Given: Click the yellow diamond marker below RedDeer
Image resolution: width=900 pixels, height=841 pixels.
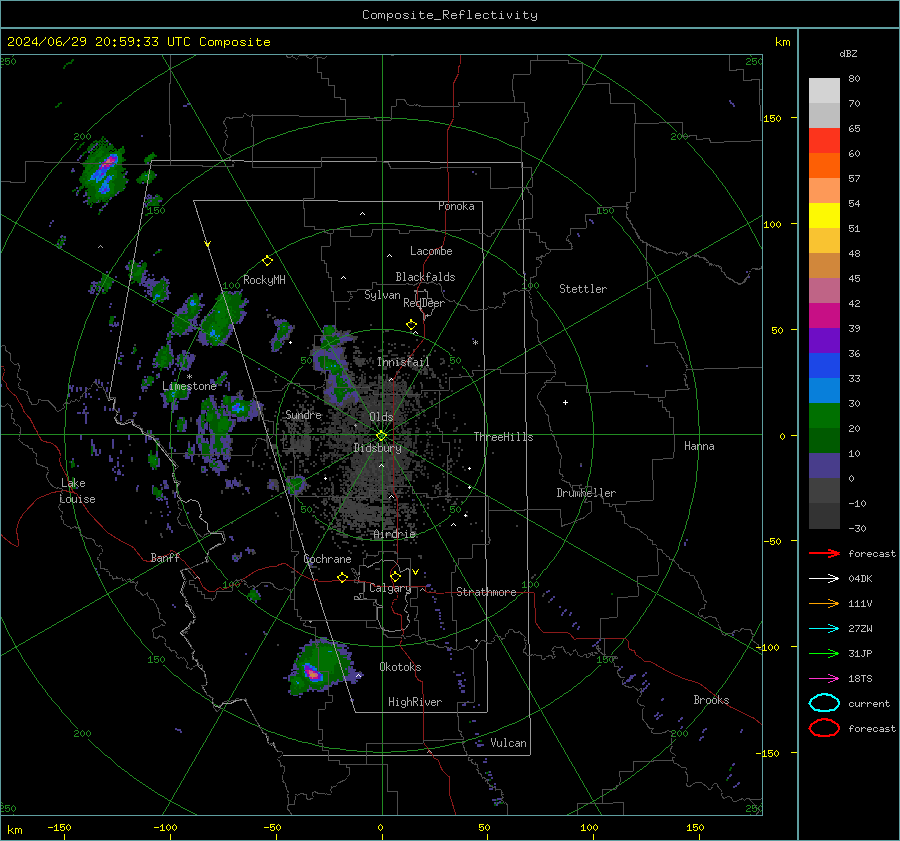Looking at the screenshot, I should (x=411, y=325).
